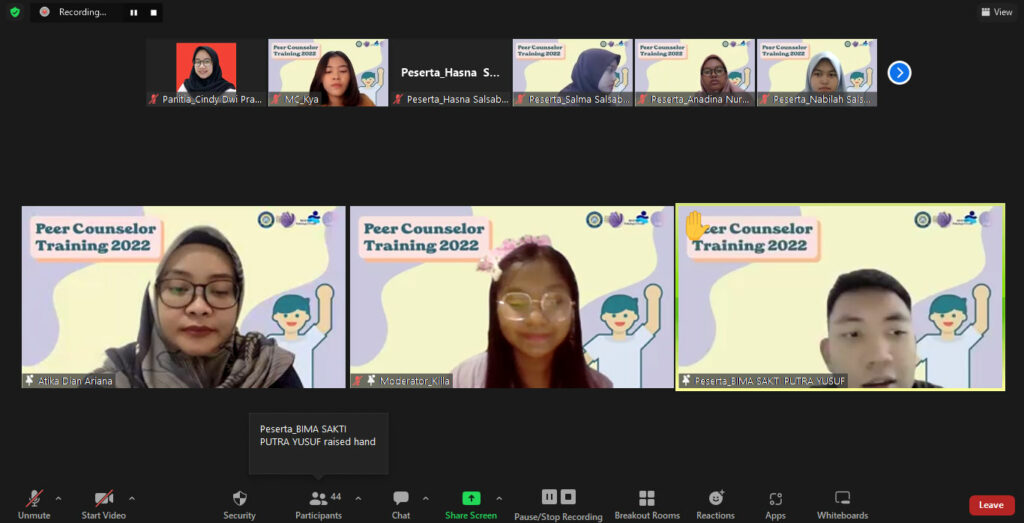Viewport: 1024px width, 523px height.
Task: Show next participants with blue arrow
Action: 899,72
